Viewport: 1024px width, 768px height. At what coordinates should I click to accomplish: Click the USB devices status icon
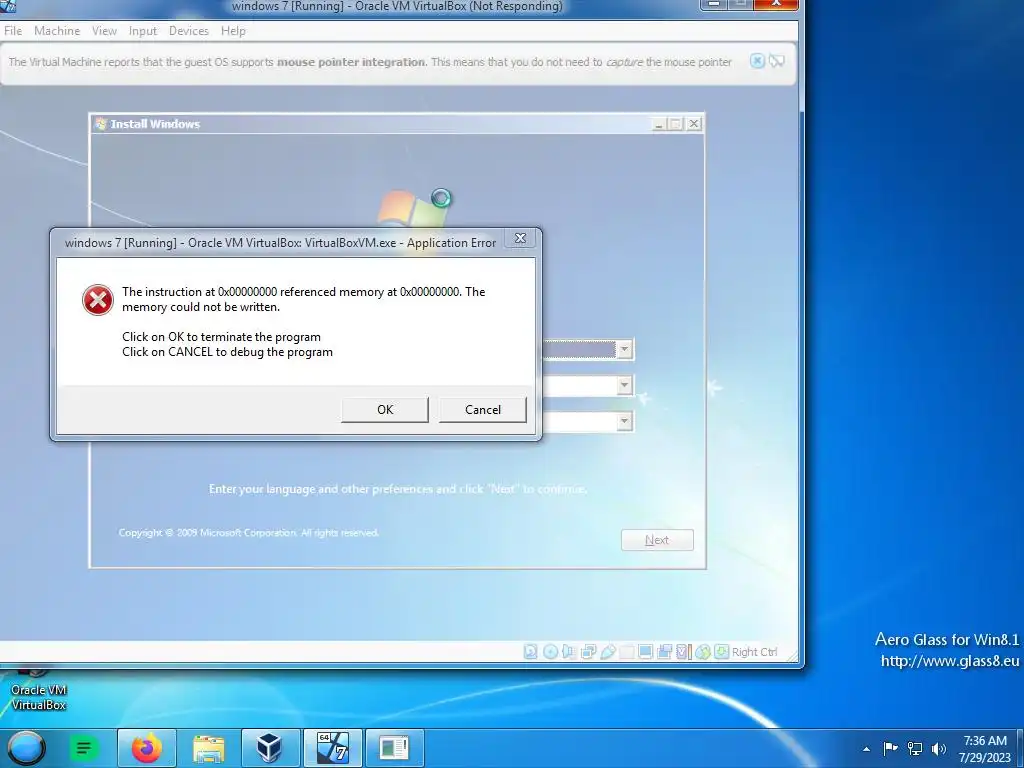607,652
